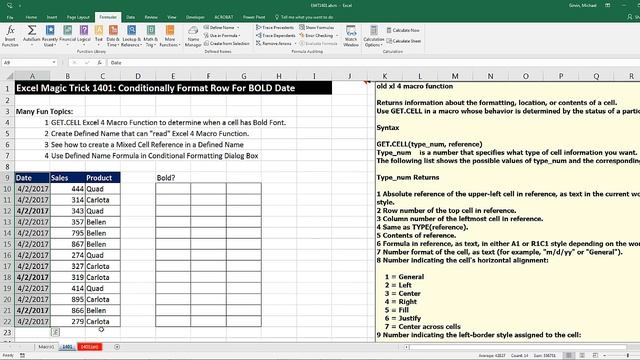Click the Product header cell
This screenshot has height=360, width=640.
tap(102, 178)
